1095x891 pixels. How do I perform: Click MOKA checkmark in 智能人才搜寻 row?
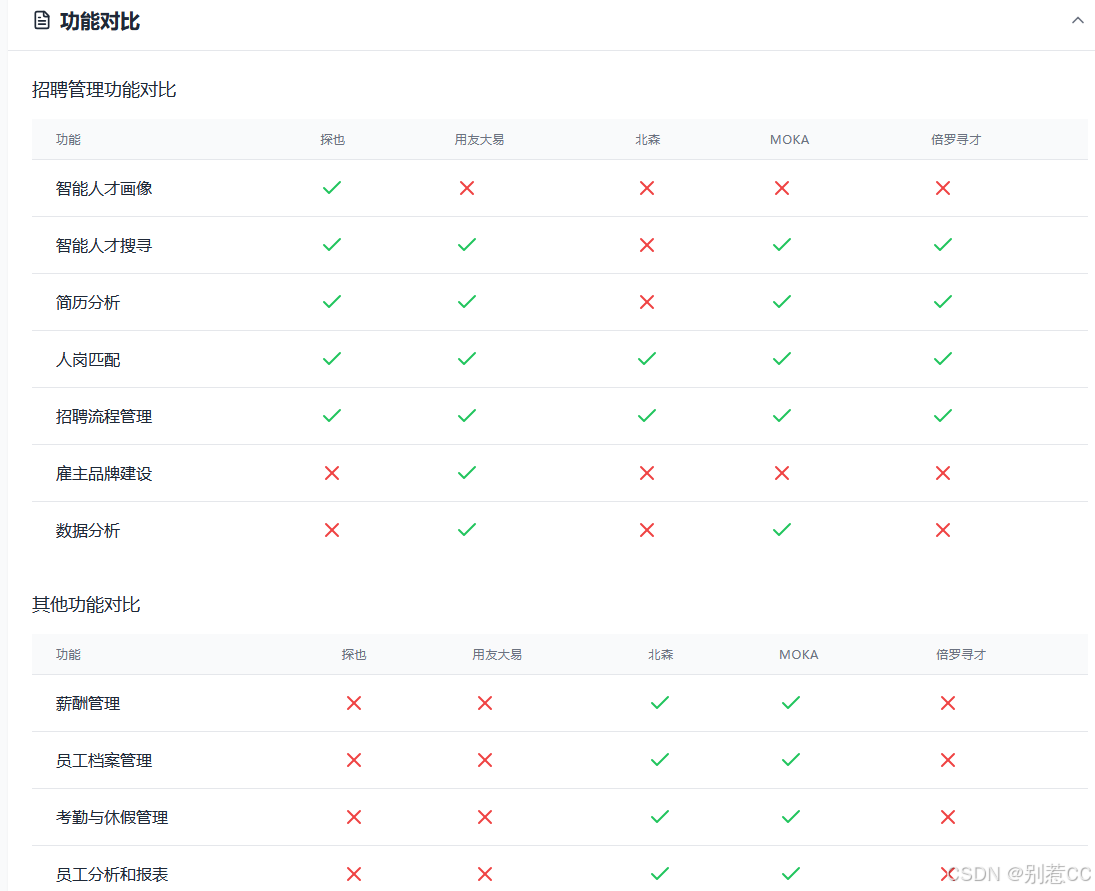[x=781, y=244]
